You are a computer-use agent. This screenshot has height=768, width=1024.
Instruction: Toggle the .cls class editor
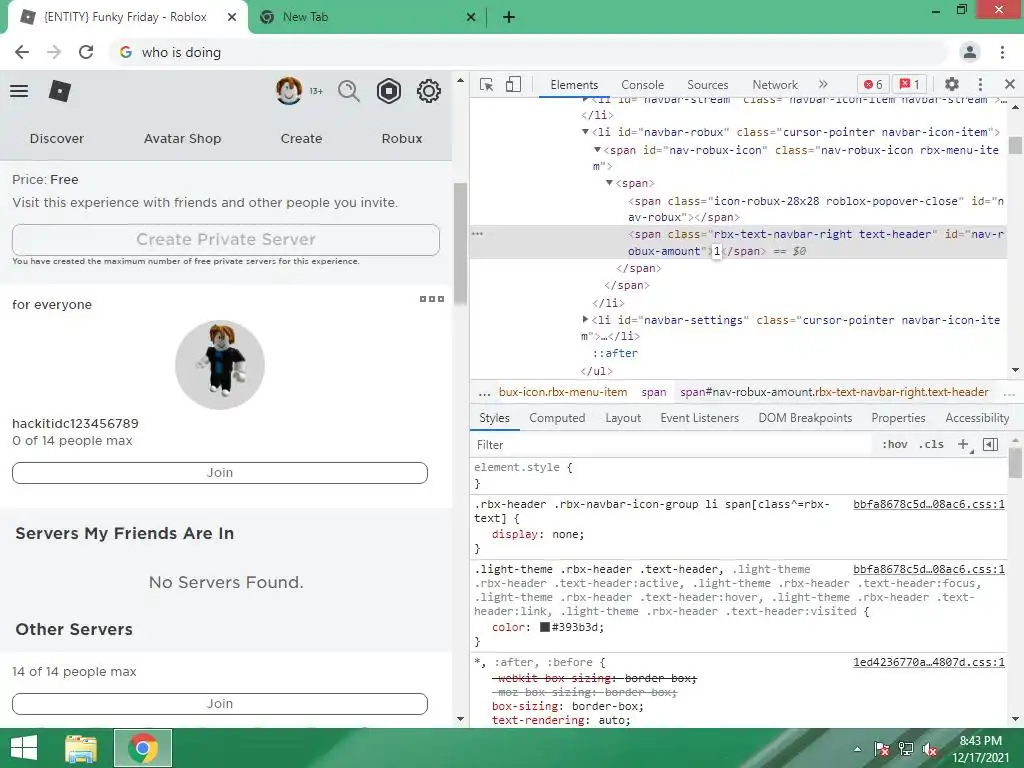(931, 445)
